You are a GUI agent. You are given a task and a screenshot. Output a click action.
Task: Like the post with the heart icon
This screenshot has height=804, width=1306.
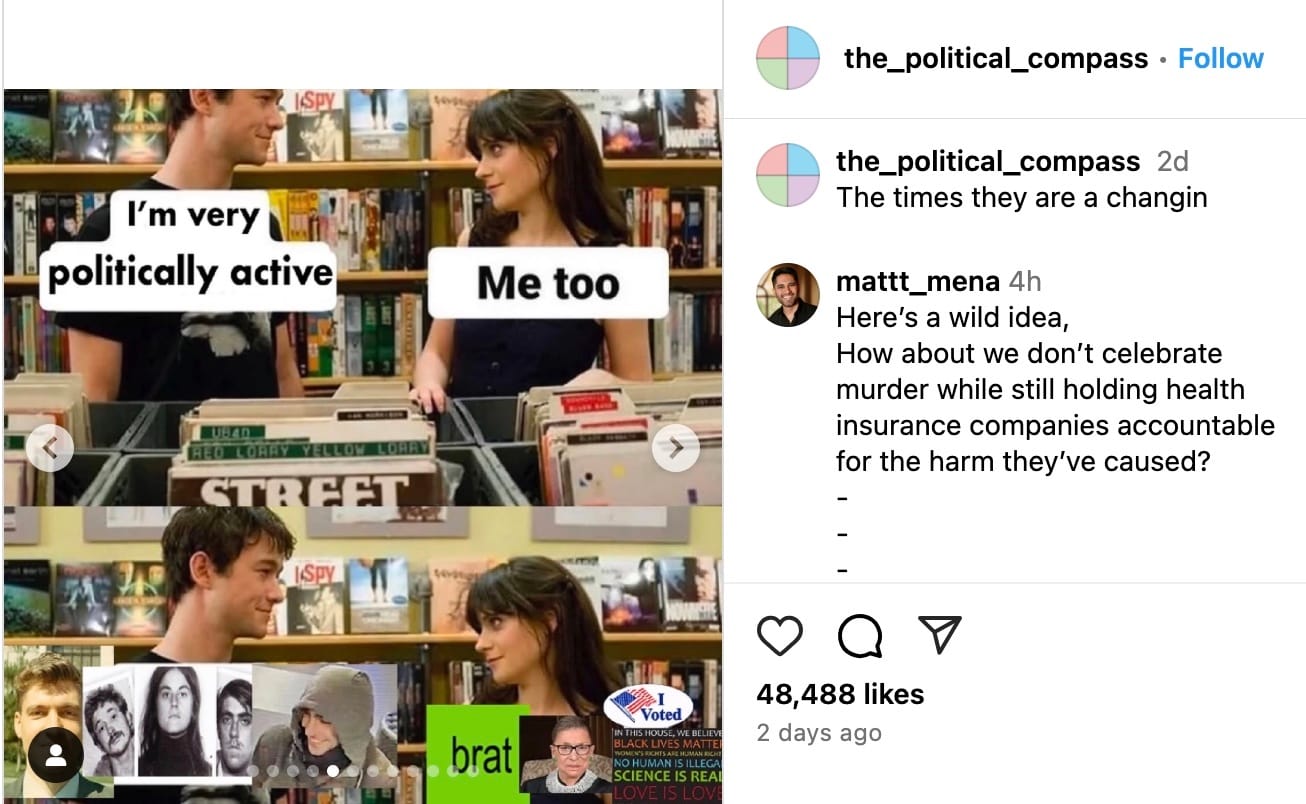(780, 635)
